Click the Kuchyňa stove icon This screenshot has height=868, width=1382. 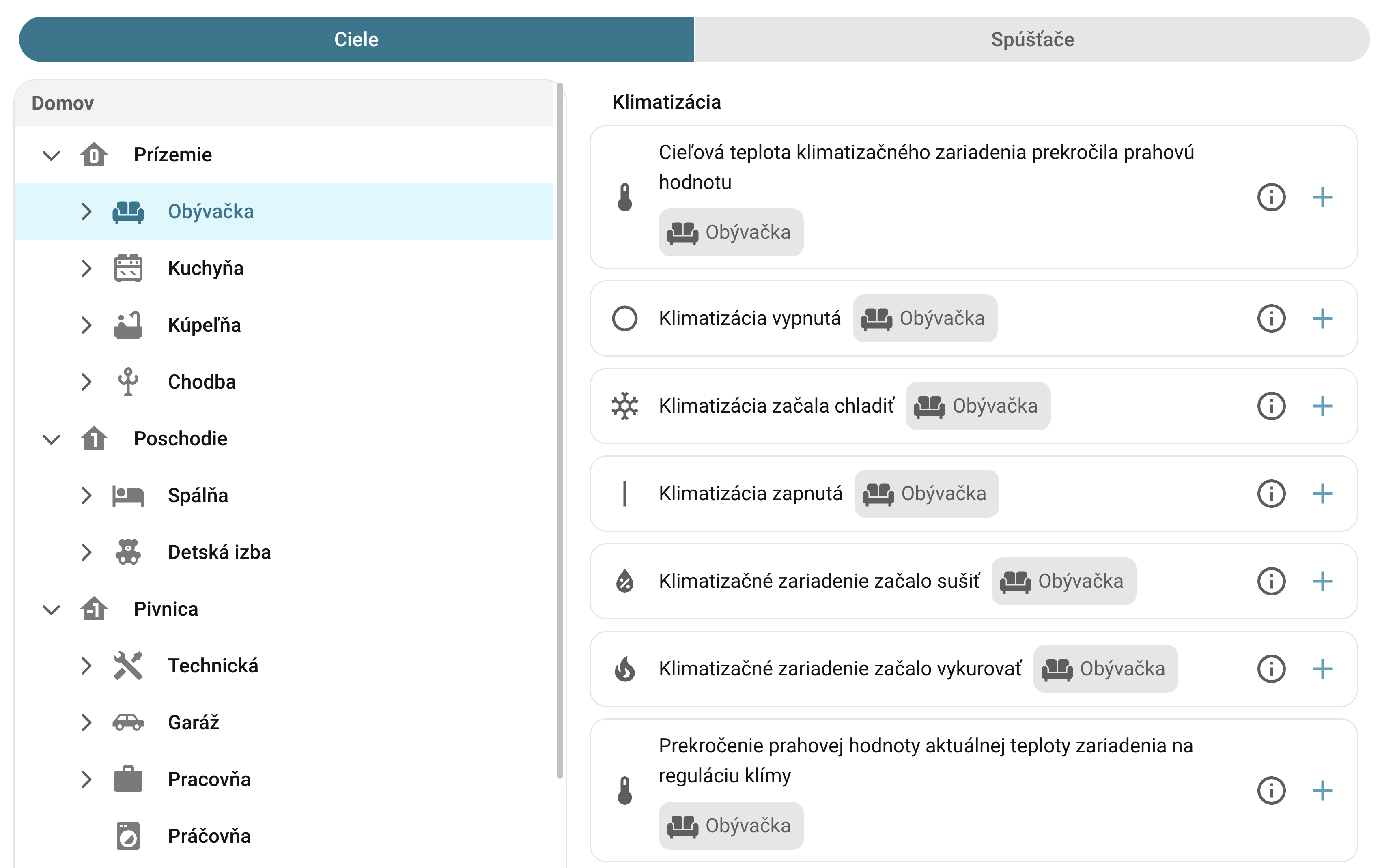pos(127,268)
